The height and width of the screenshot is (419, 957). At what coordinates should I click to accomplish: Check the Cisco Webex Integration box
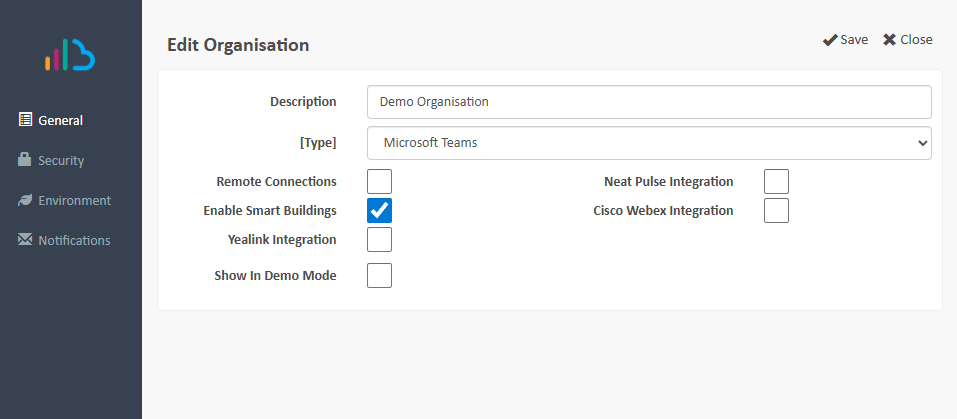[x=776, y=211]
